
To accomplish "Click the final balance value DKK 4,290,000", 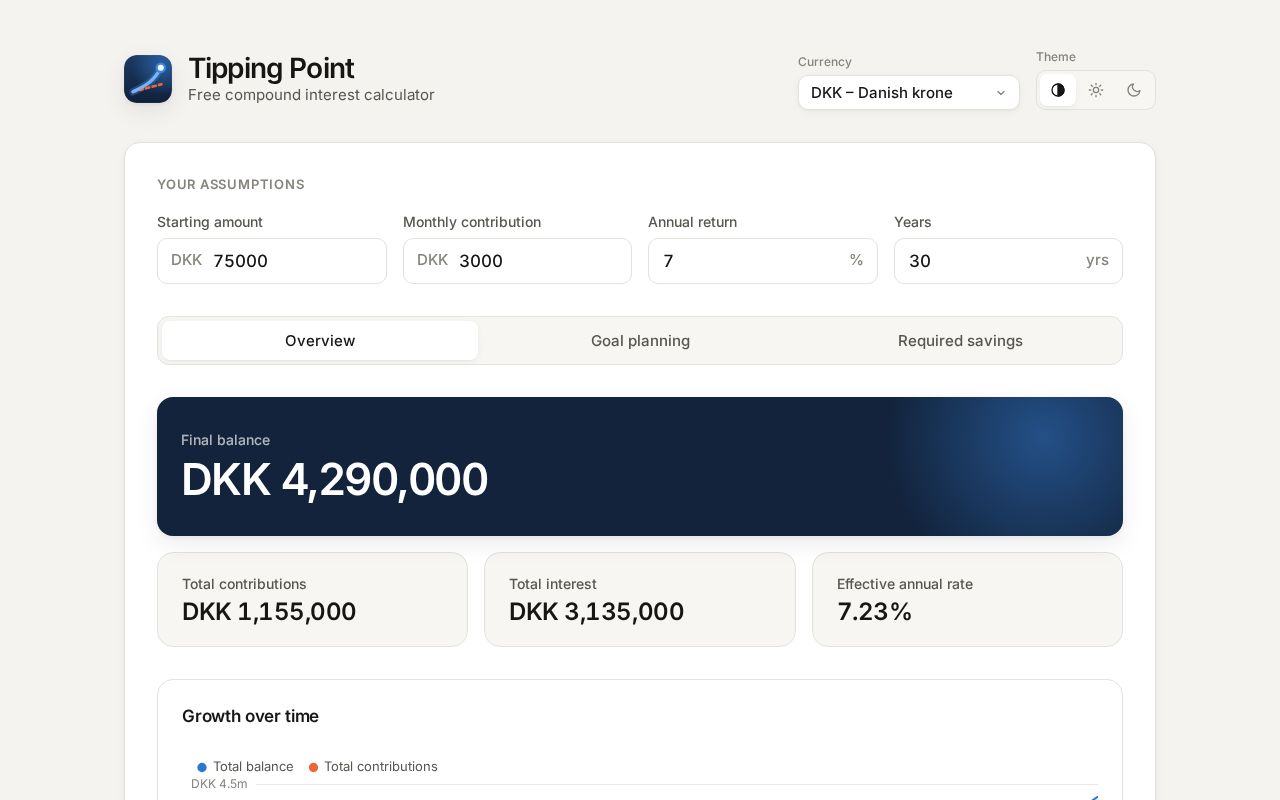I will tap(334, 480).
